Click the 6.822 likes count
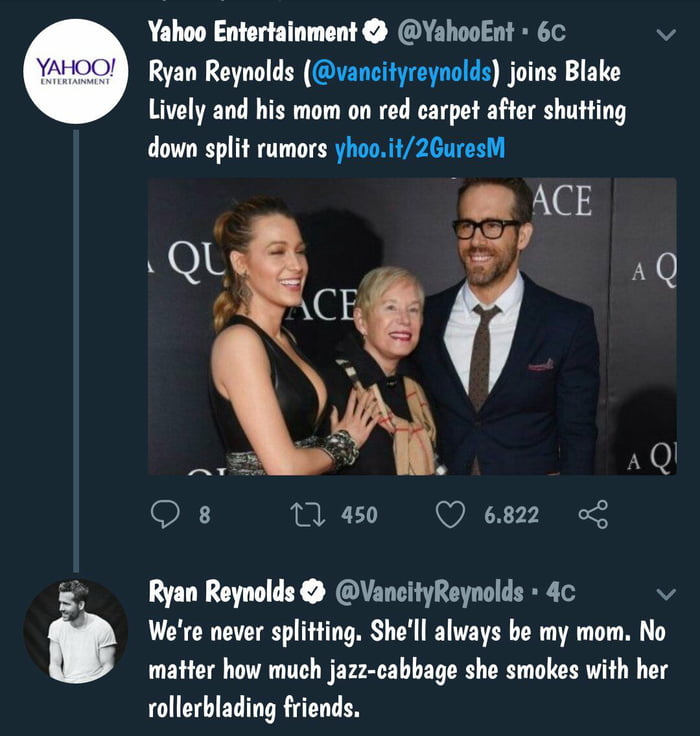Screen dimensions: 700x736 tap(511, 515)
